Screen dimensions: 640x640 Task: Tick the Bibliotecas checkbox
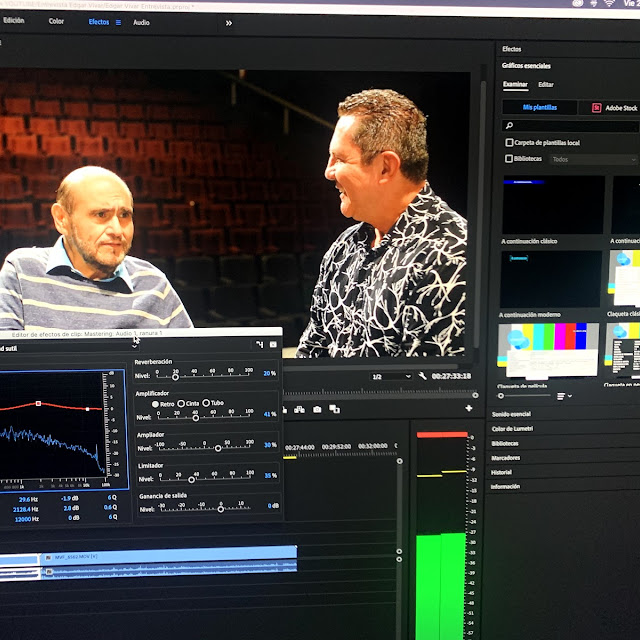(510, 159)
